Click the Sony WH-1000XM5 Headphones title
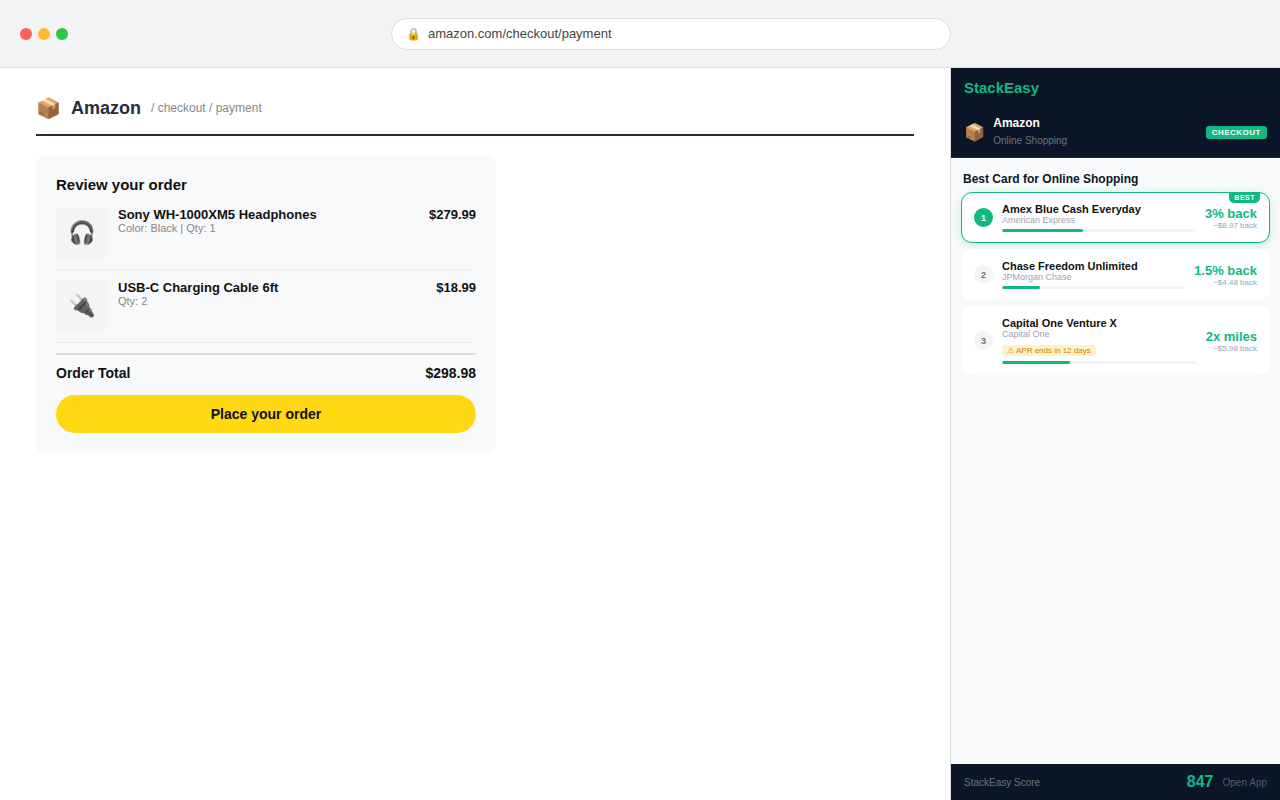The image size is (1280, 800). (217, 215)
